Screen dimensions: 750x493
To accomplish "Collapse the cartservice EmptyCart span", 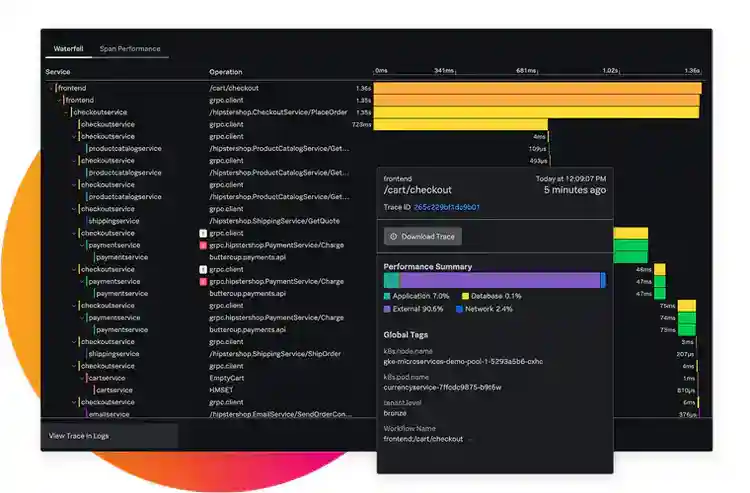I will pyautogui.click(x=83, y=378).
